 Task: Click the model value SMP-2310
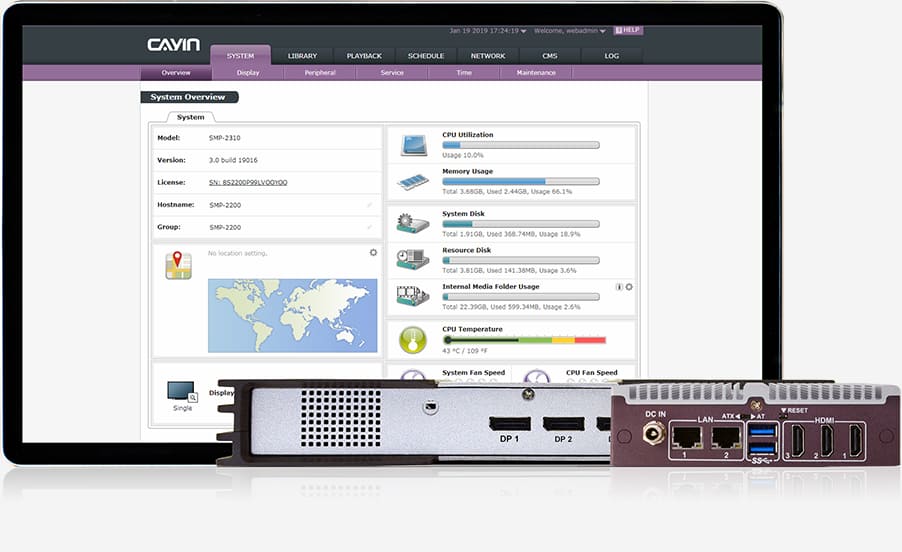(x=225, y=138)
